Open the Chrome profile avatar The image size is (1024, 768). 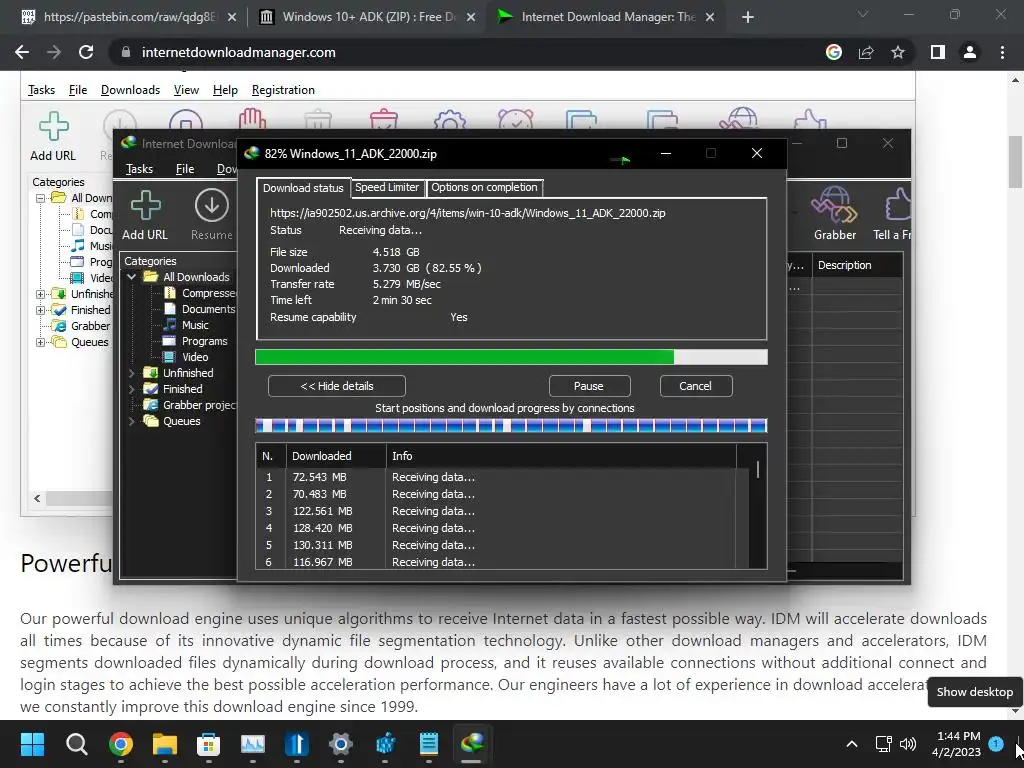pos(970,52)
